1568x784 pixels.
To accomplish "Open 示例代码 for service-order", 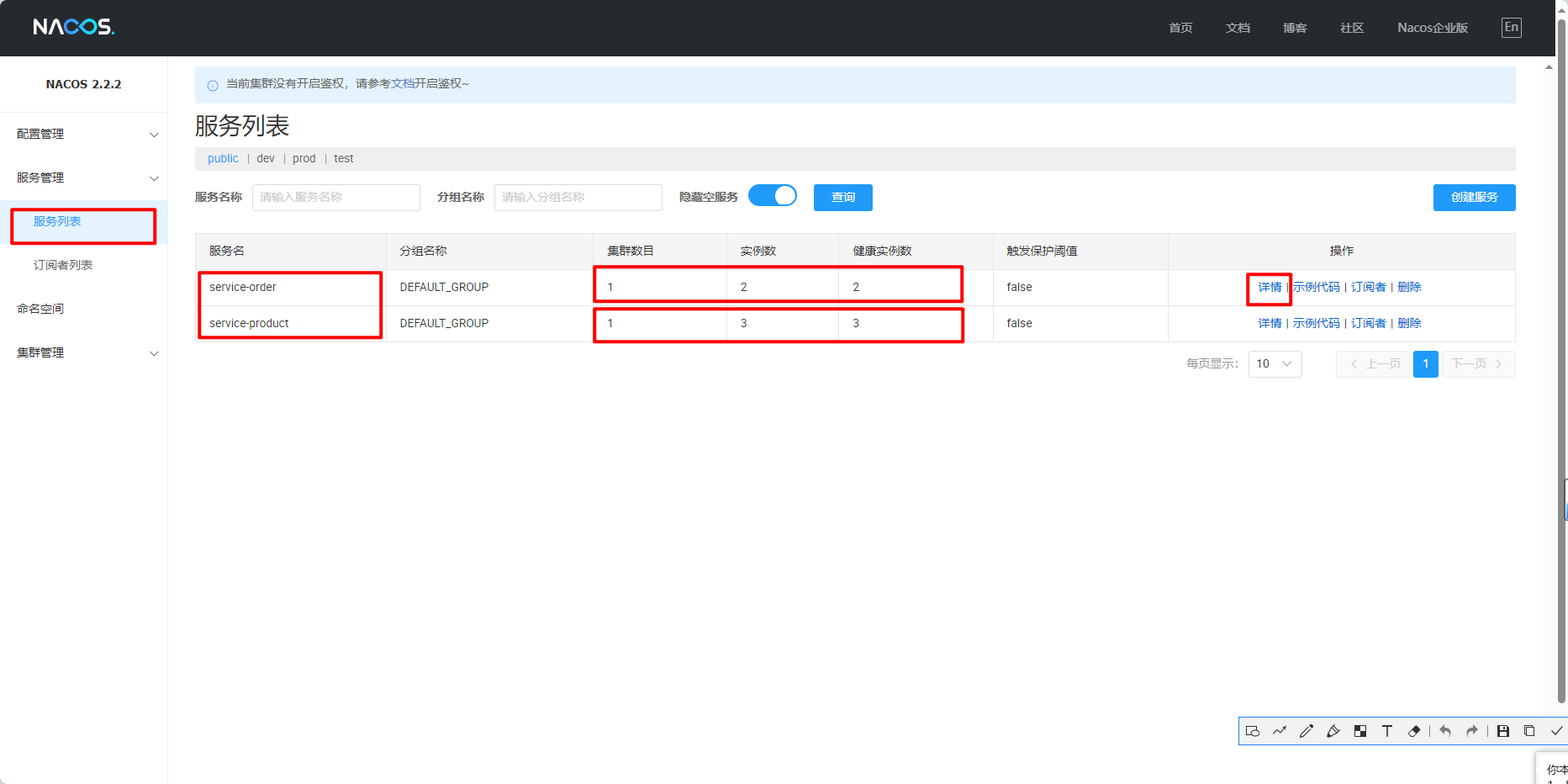I will [1317, 288].
